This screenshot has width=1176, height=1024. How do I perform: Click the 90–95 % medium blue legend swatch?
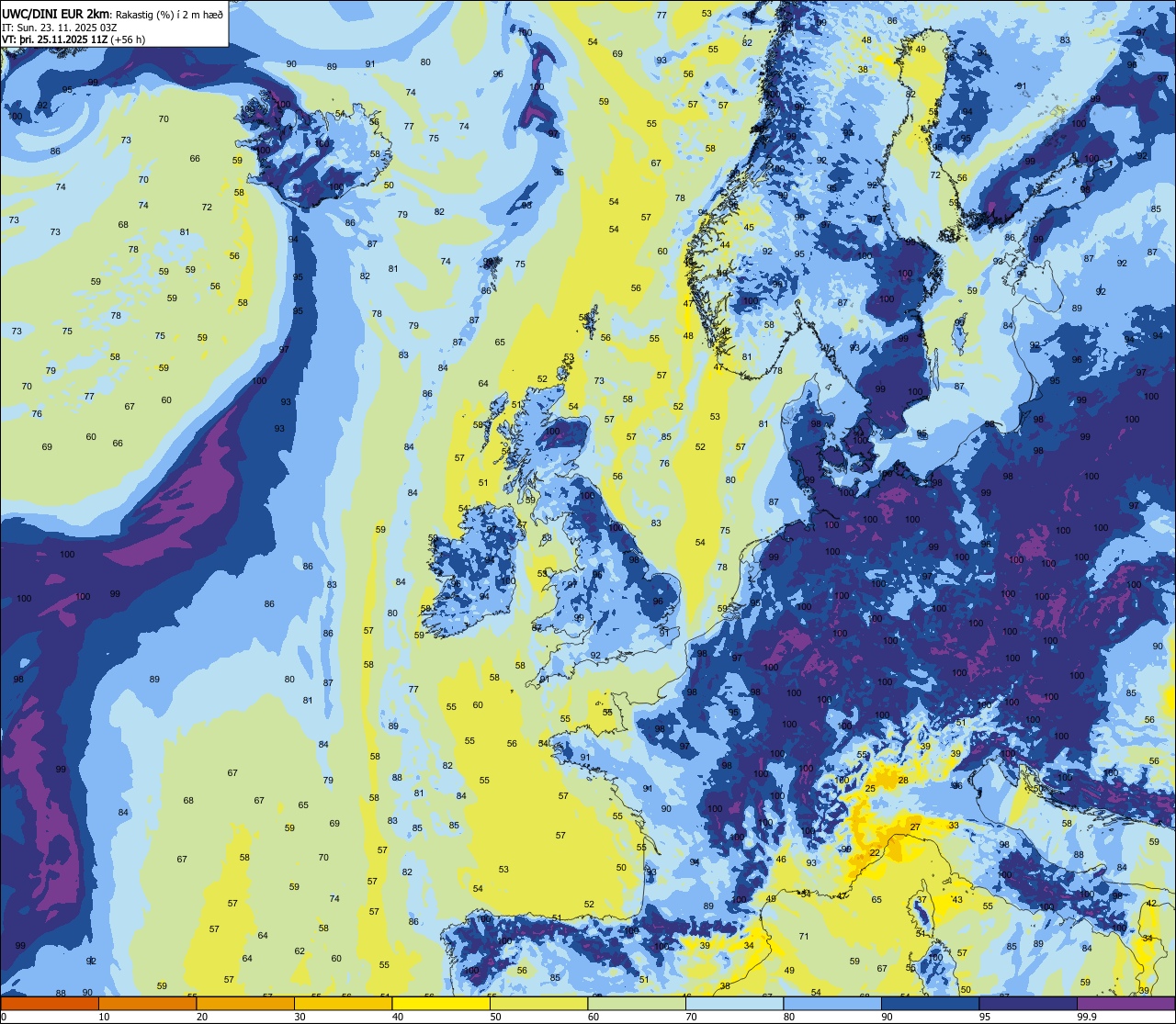pos(930,1003)
